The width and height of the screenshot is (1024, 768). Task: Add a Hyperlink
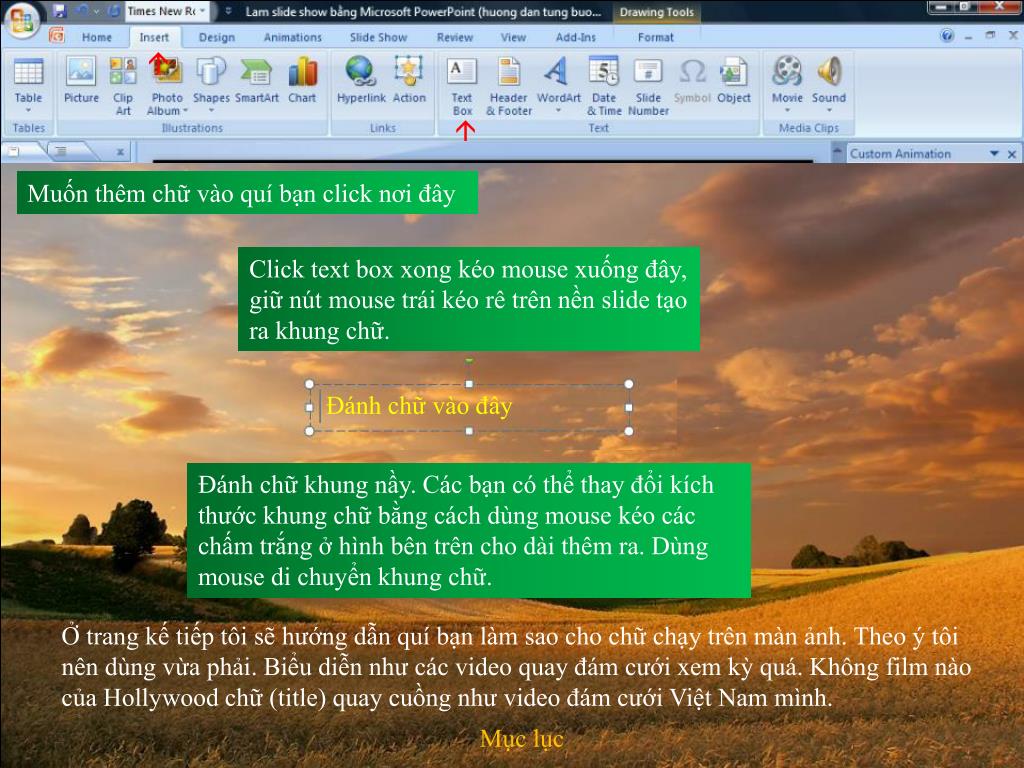[x=361, y=80]
